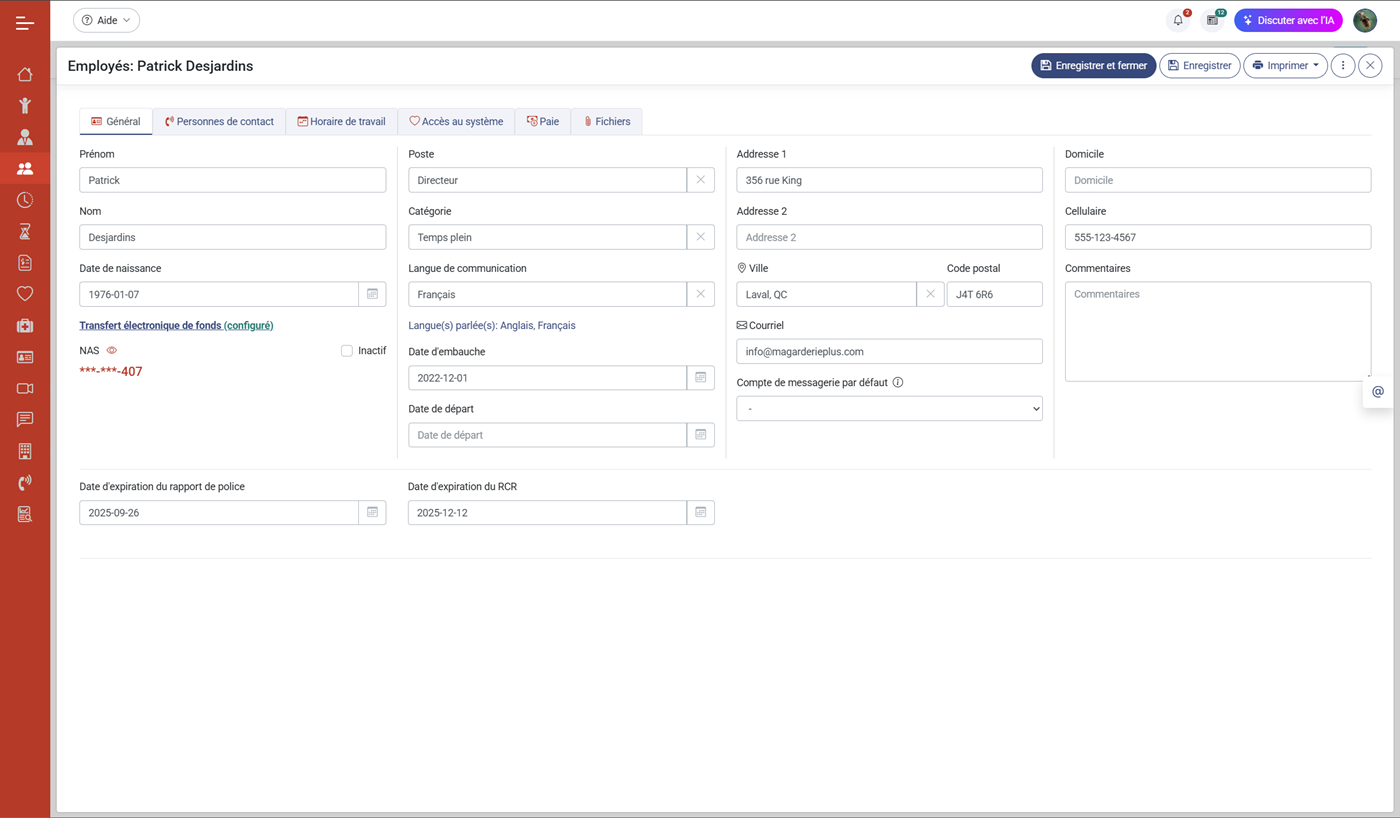Open date of birth calendar picker

point(372,294)
